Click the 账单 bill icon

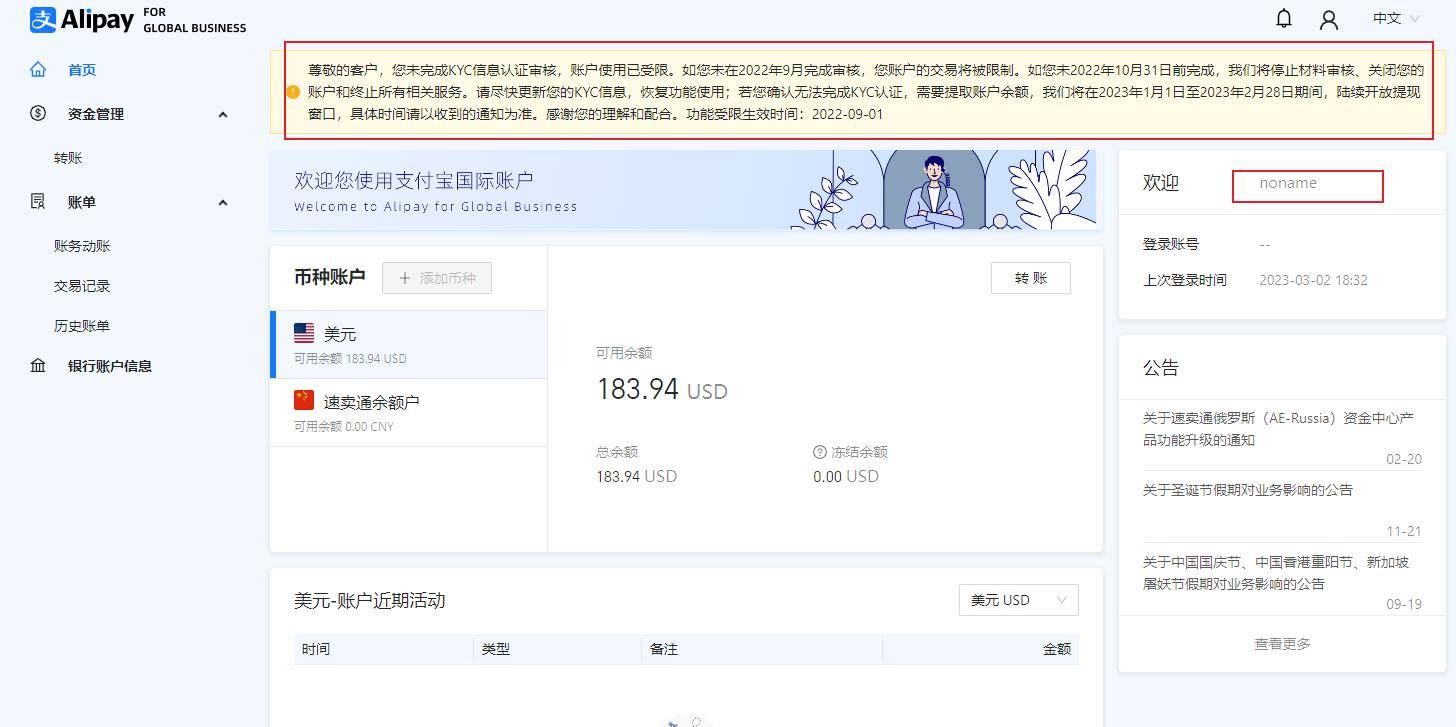coord(38,202)
